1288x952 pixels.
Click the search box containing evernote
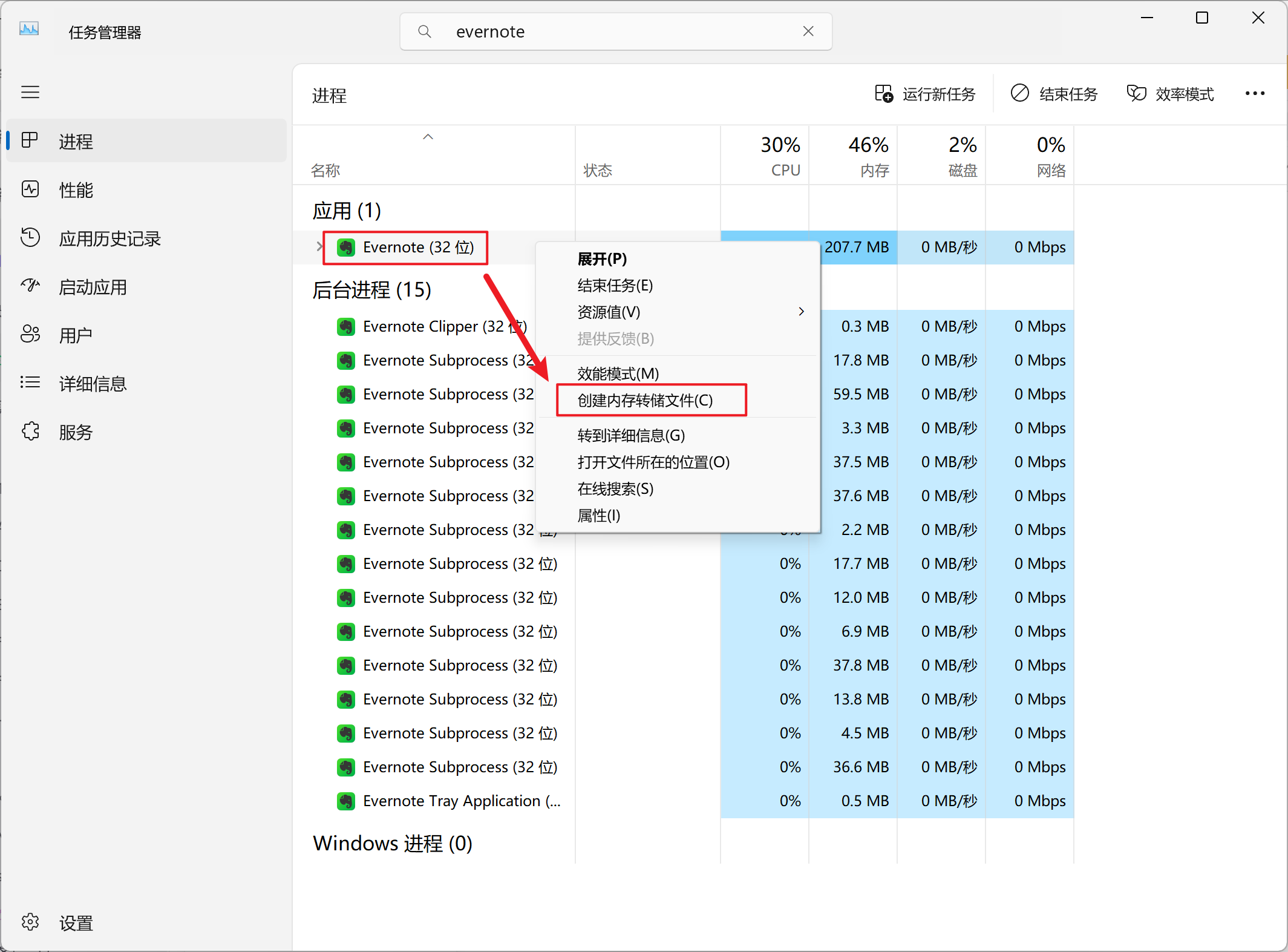[616, 31]
